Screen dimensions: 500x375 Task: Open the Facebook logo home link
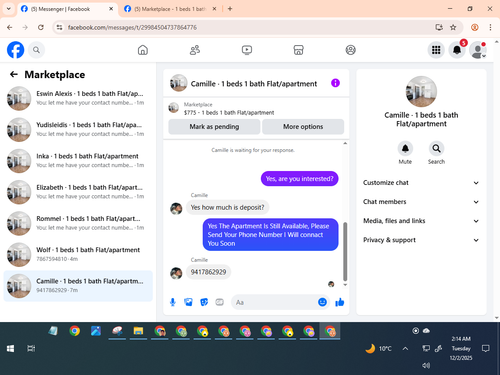click(16, 50)
